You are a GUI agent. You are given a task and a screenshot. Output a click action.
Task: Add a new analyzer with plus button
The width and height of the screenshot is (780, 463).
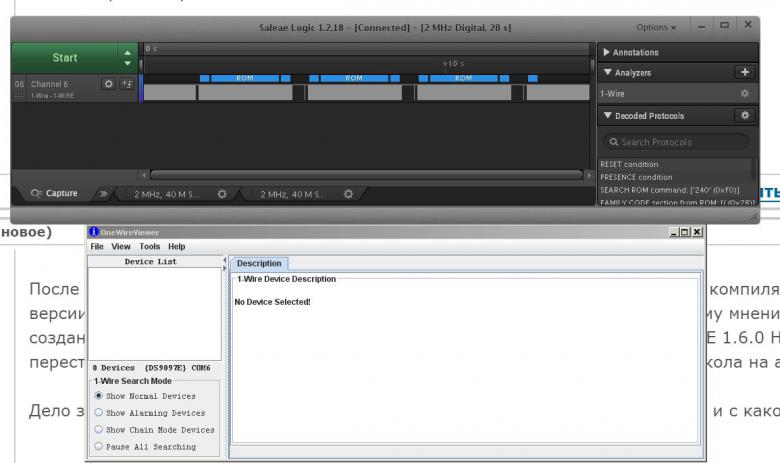point(745,72)
